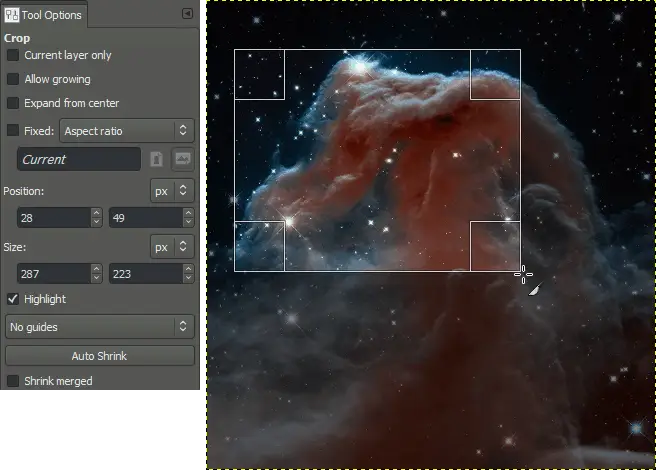
Task: Click top-left crop corner handle
Action: tap(259, 74)
